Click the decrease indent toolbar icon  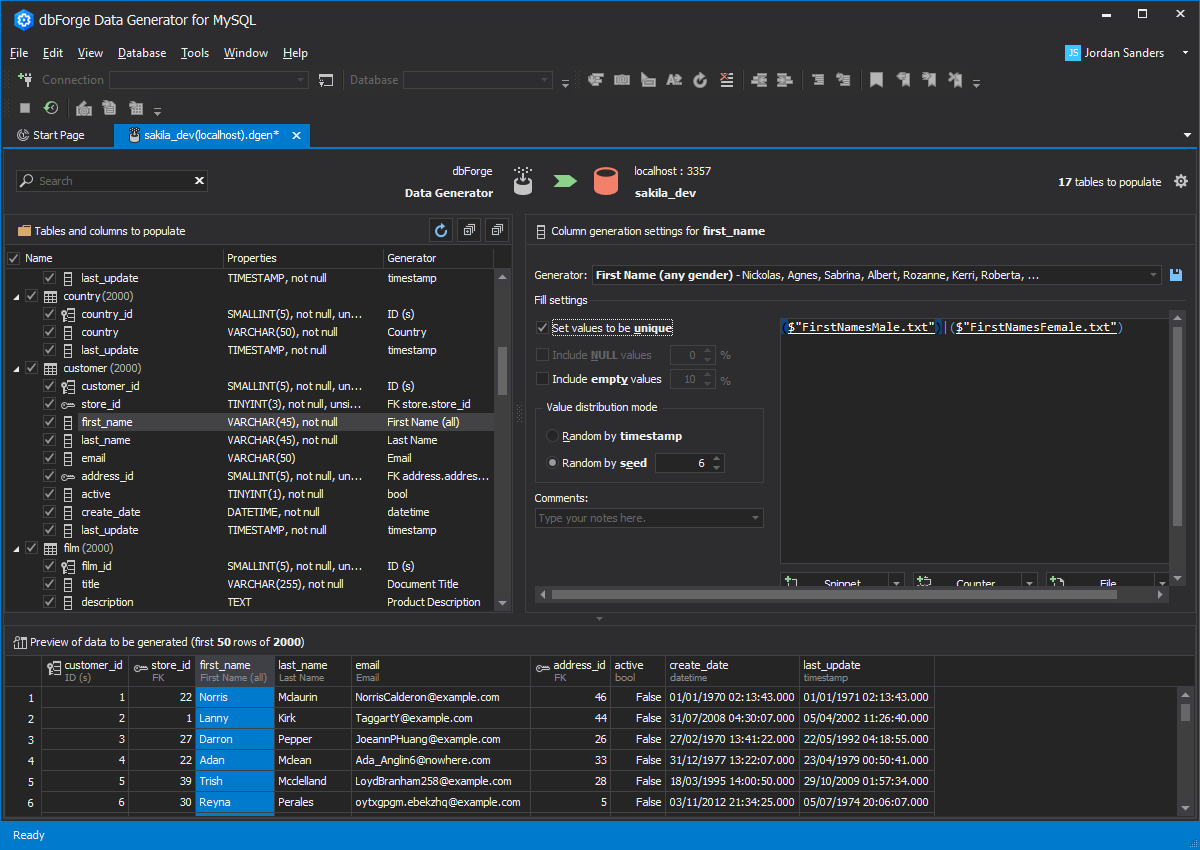point(759,80)
